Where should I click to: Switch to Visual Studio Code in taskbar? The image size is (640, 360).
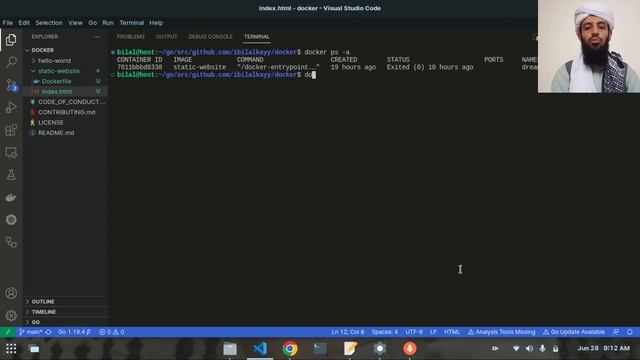(x=260, y=349)
